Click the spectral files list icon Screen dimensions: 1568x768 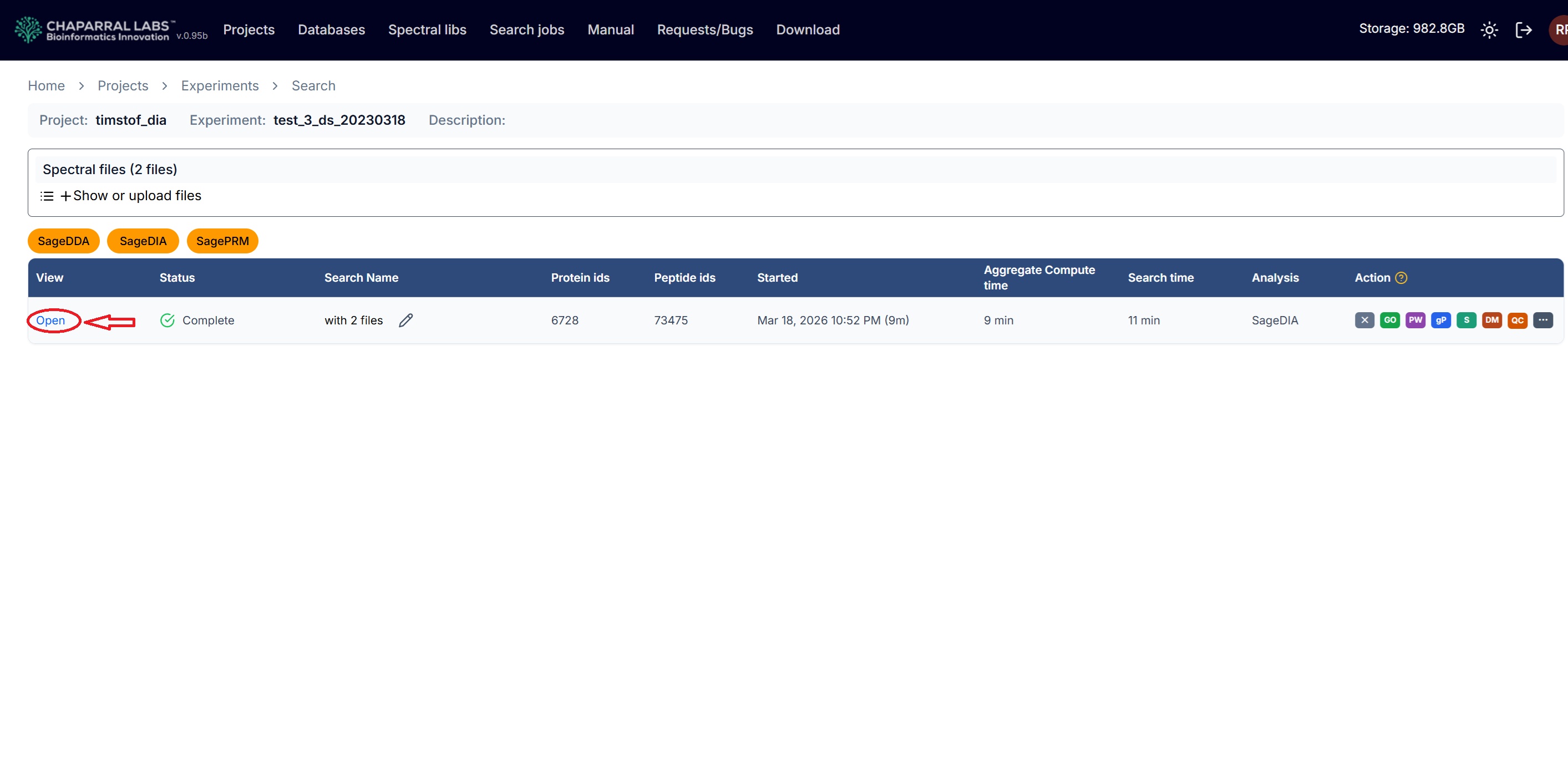click(x=47, y=196)
